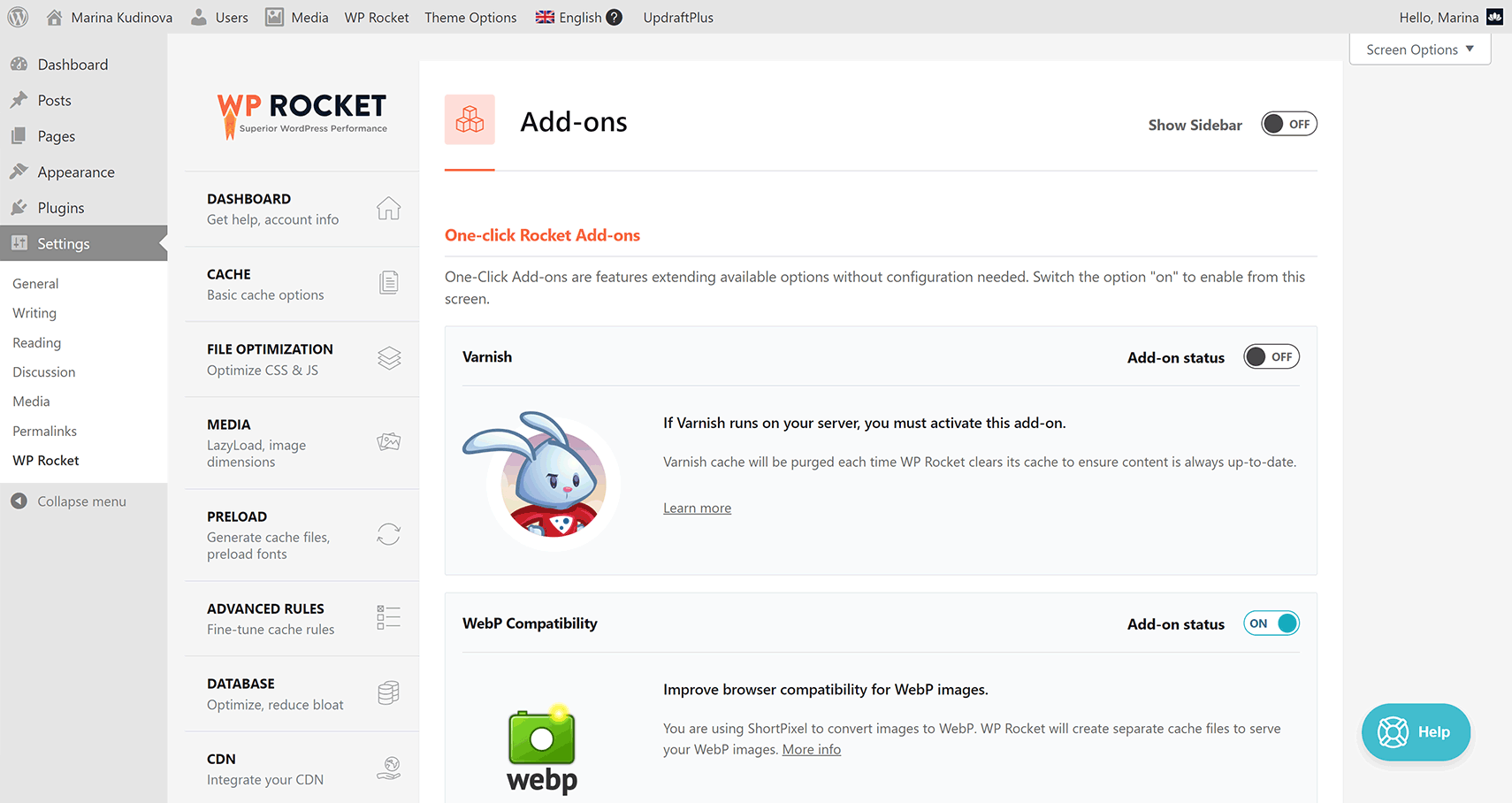Click the Posts pin icon

(x=19, y=100)
